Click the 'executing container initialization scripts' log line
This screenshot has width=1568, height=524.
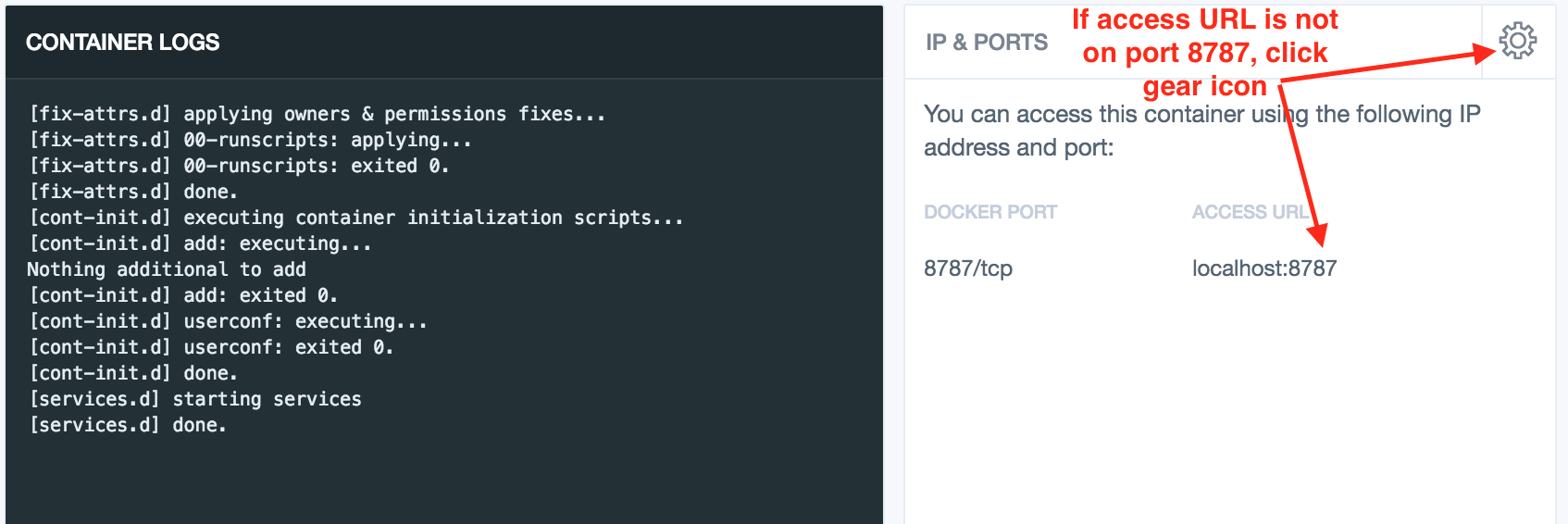click(356, 218)
